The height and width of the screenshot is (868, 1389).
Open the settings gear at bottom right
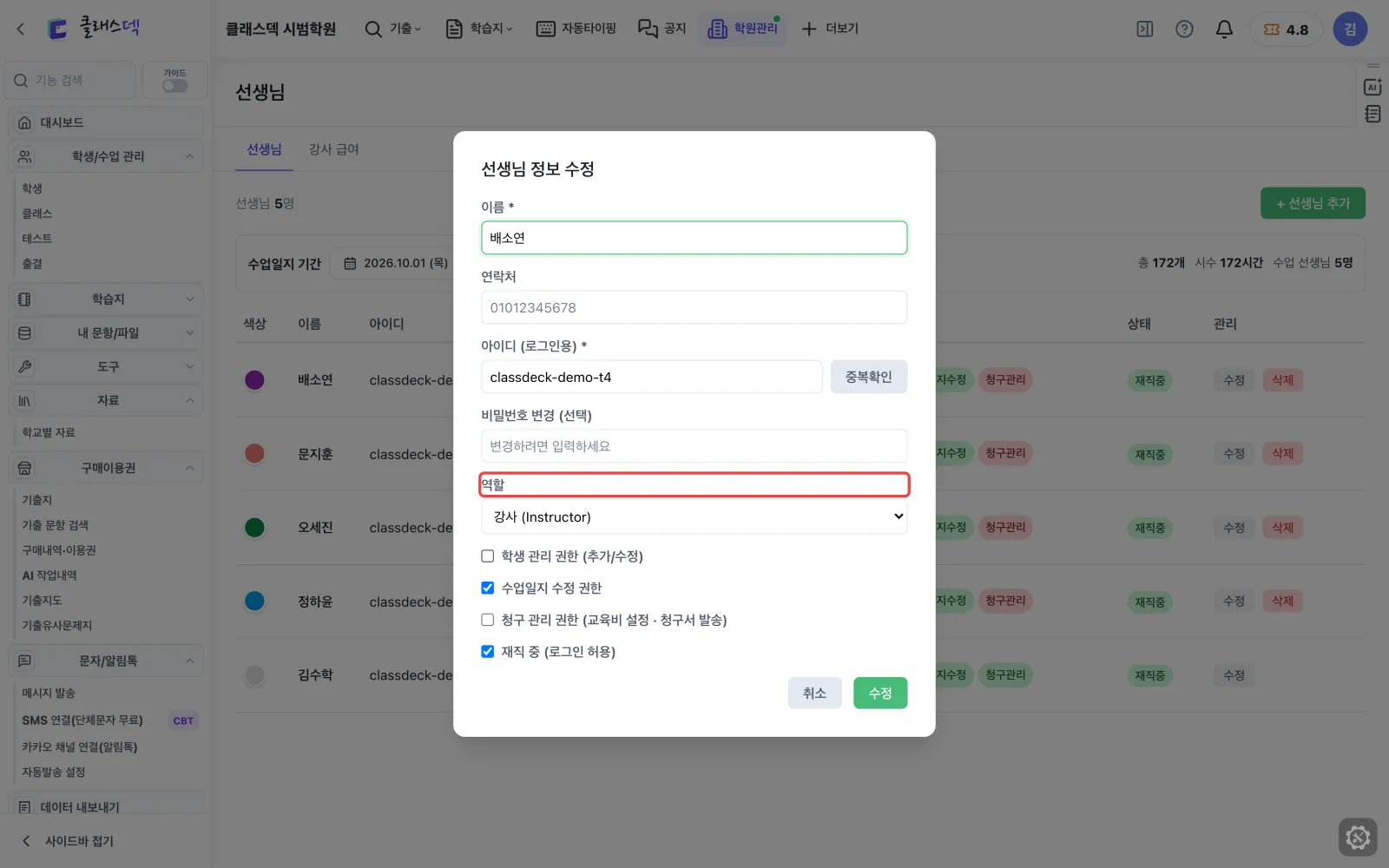1358,838
